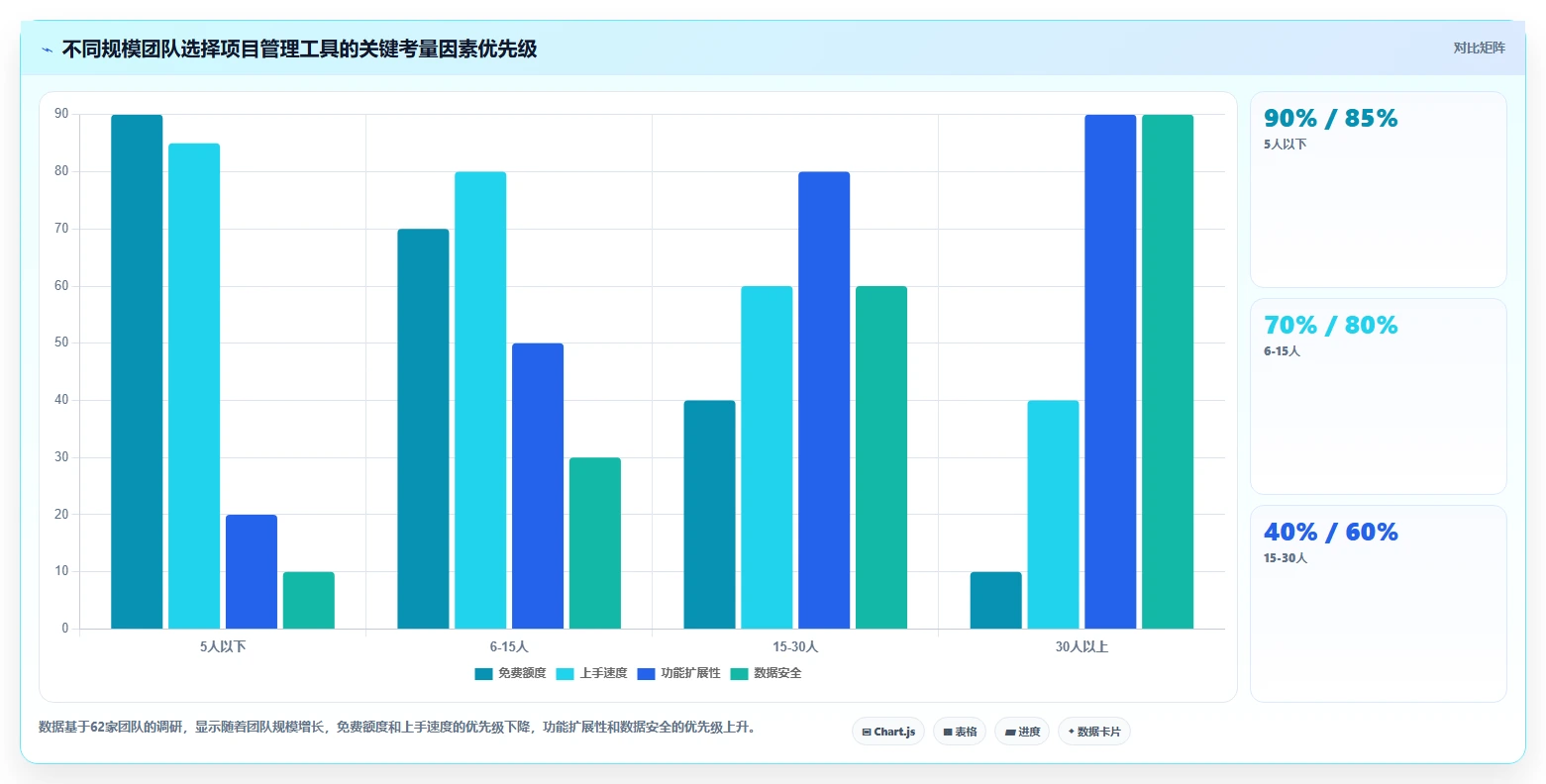Click the 6-15人 caption in the second stat card
The image size is (1546, 784).
[x=1283, y=351]
